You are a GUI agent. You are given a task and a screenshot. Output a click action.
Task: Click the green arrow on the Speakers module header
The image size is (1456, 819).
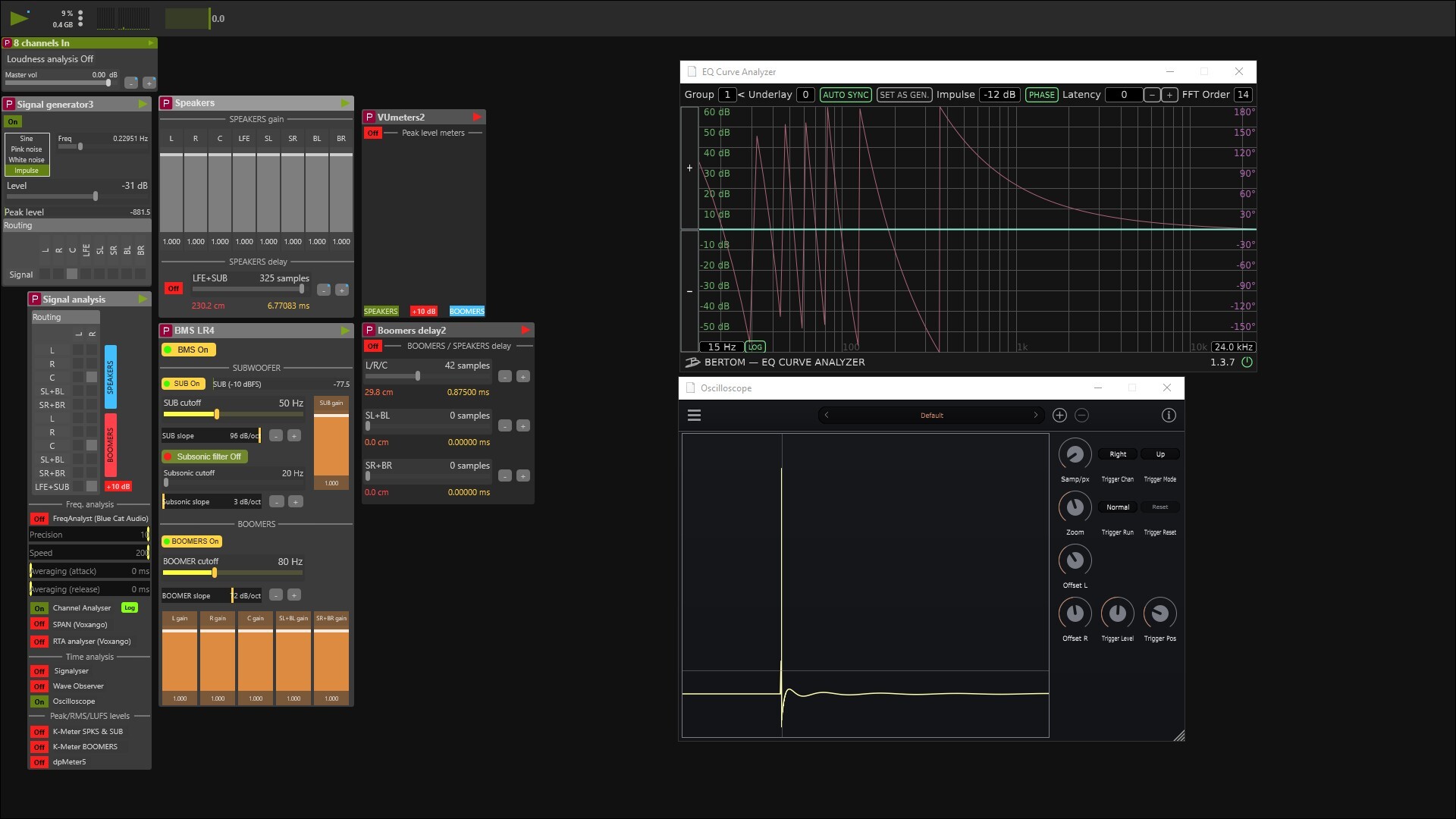(346, 103)
